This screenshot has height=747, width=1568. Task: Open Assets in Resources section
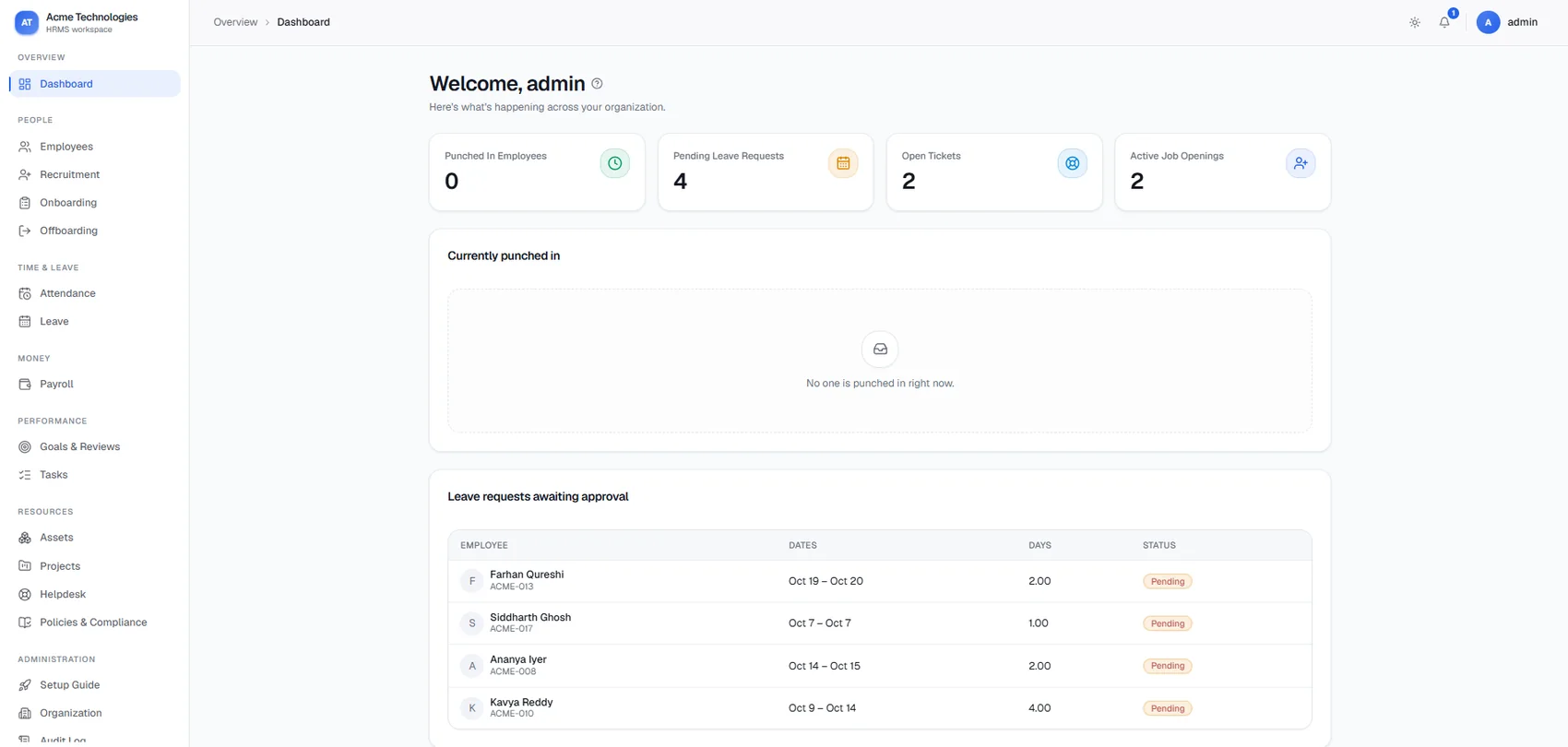click(95, 538)
